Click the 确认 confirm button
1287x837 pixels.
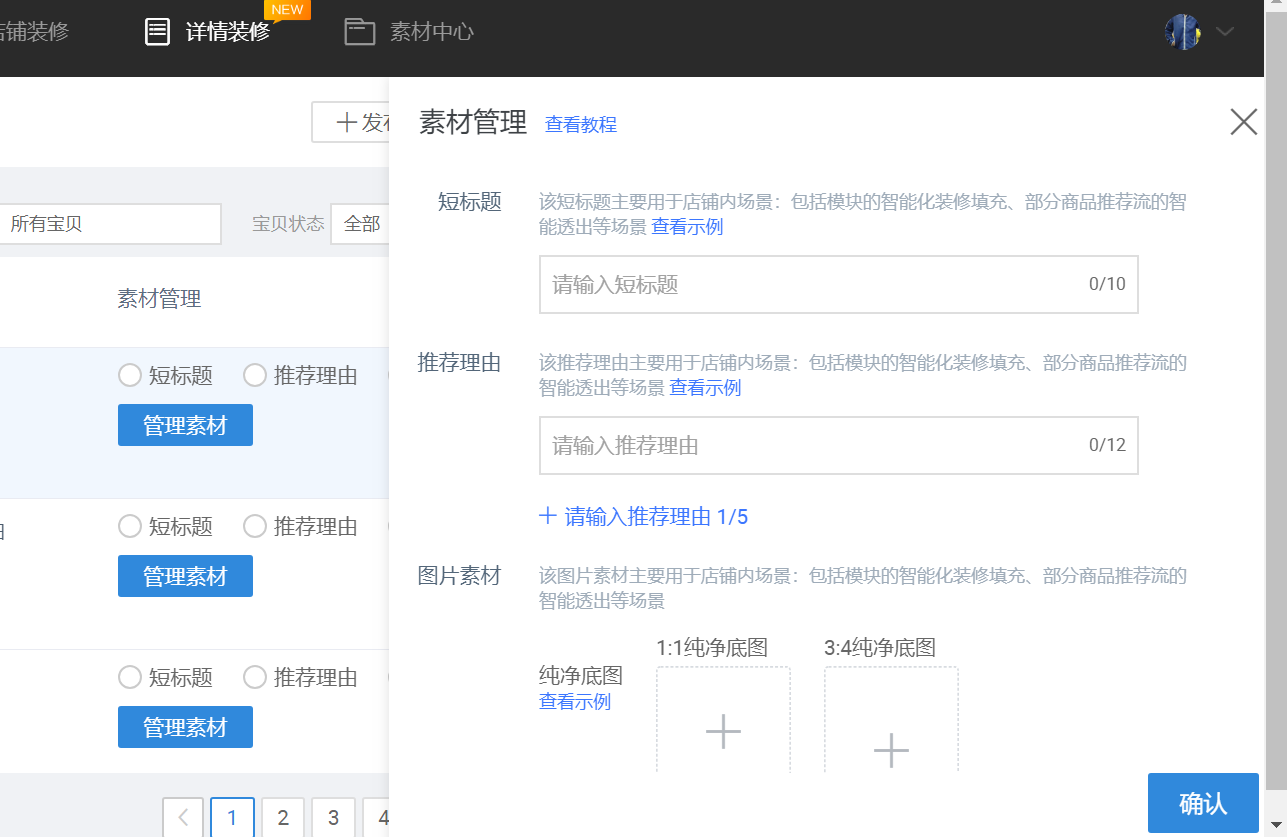pos(1202,802)
